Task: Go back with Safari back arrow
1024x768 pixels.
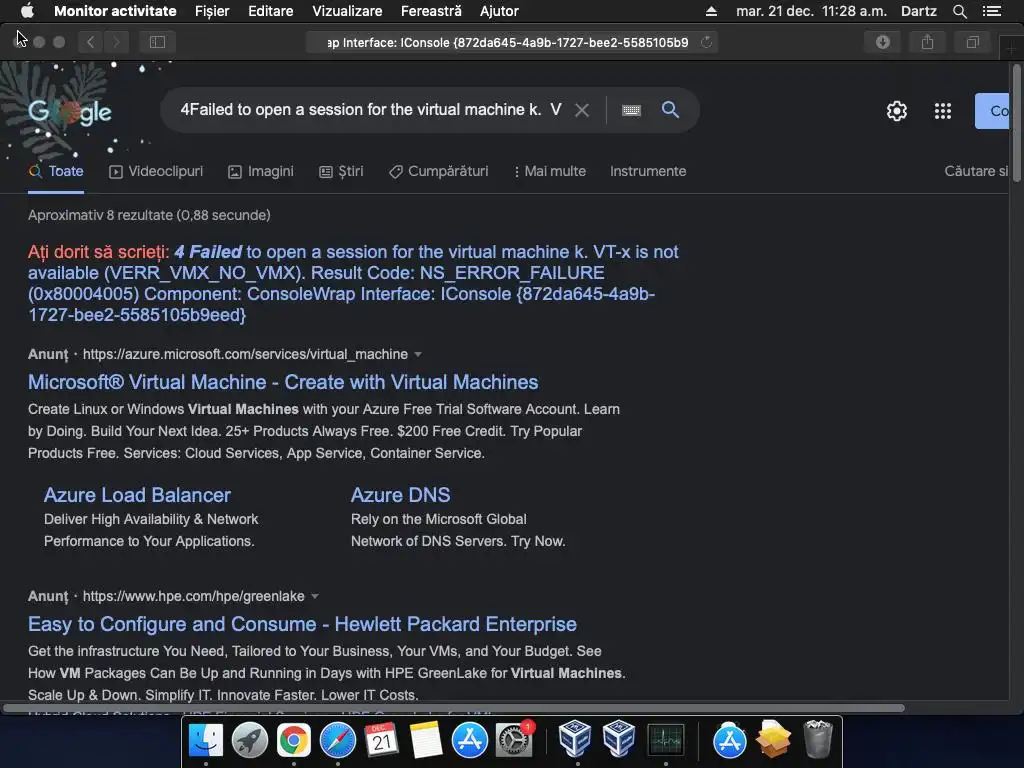Action: coord(91,42)
